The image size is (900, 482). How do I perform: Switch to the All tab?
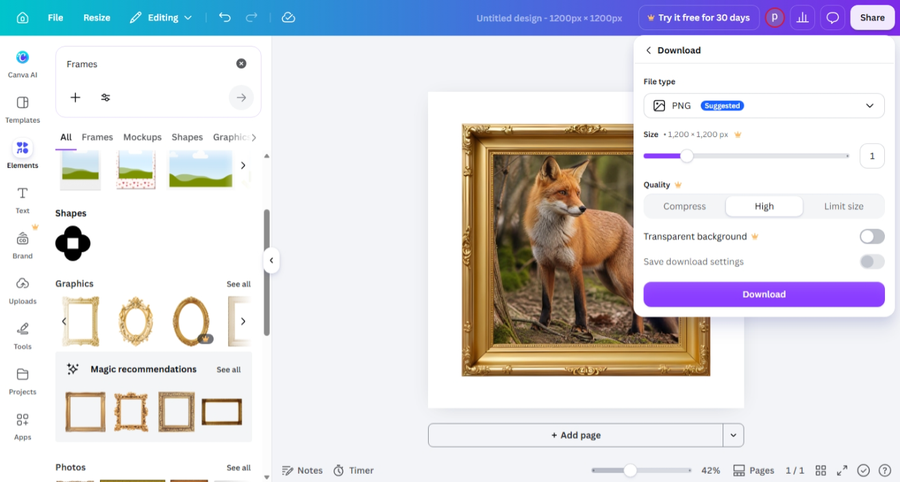[66, 137]
